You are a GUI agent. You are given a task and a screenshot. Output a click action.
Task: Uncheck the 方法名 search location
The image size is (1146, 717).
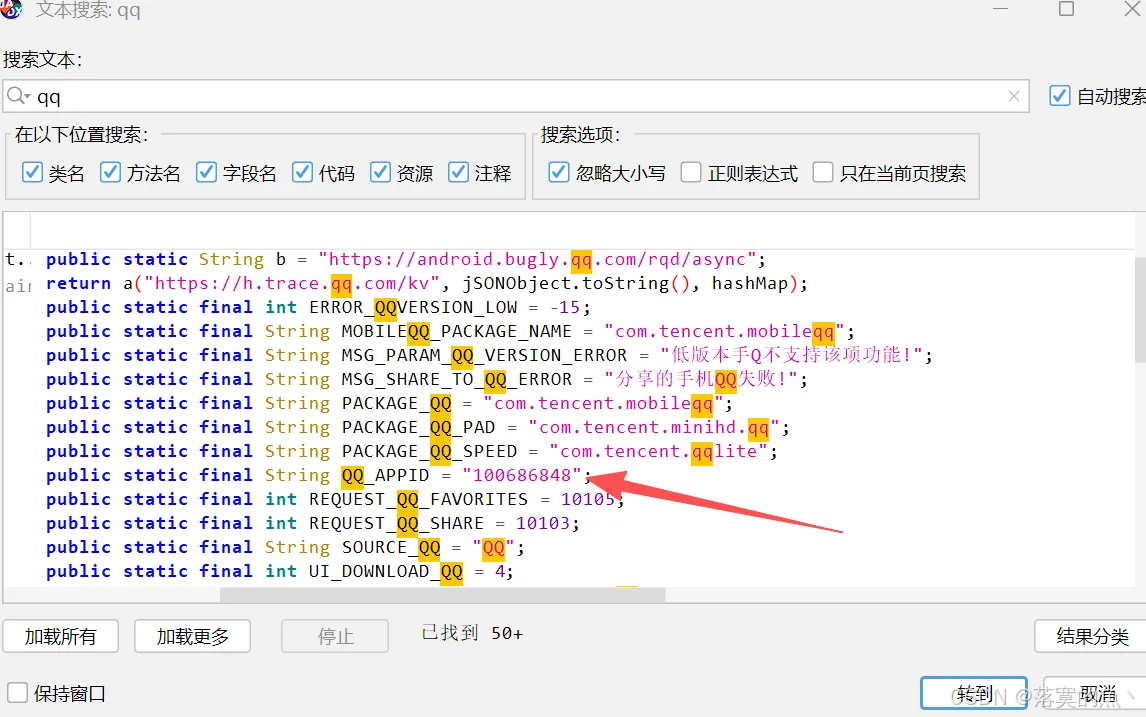pos(110,172)
